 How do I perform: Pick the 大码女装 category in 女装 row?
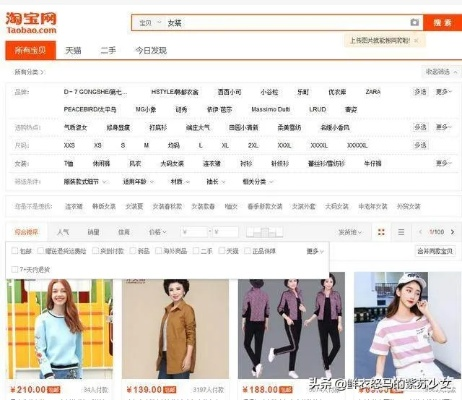tap(172, 163)
